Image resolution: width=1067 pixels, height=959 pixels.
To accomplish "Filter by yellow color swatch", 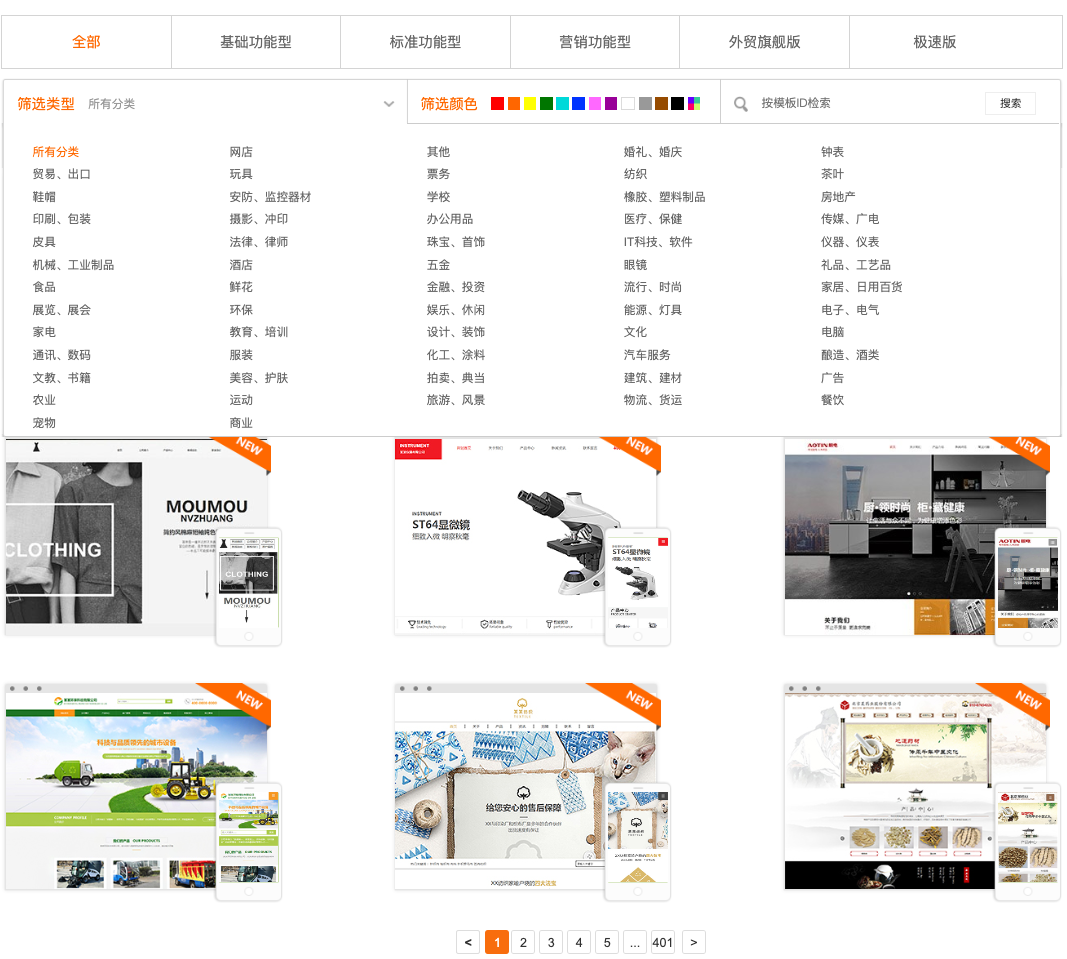I will pos(530,103).
